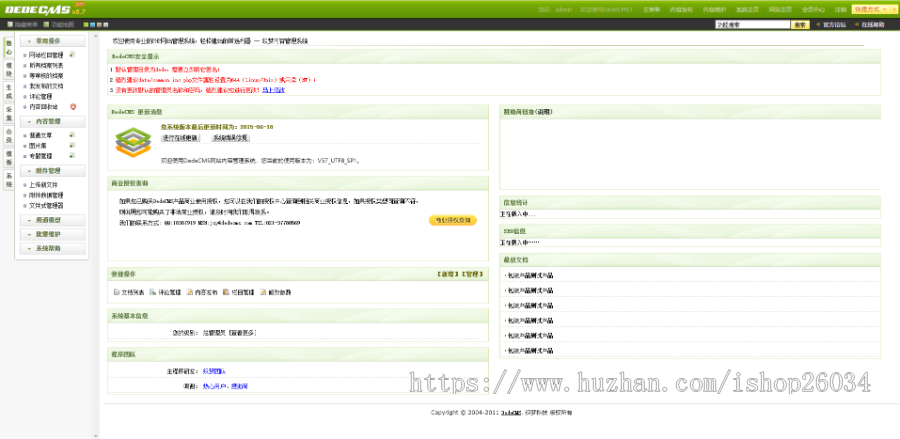Open 上传新文件 in the sidebar

pos(43,185)
